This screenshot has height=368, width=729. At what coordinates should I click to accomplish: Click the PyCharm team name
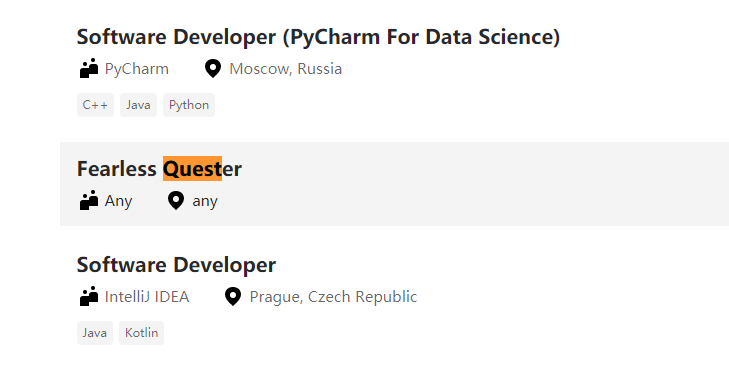137,69
